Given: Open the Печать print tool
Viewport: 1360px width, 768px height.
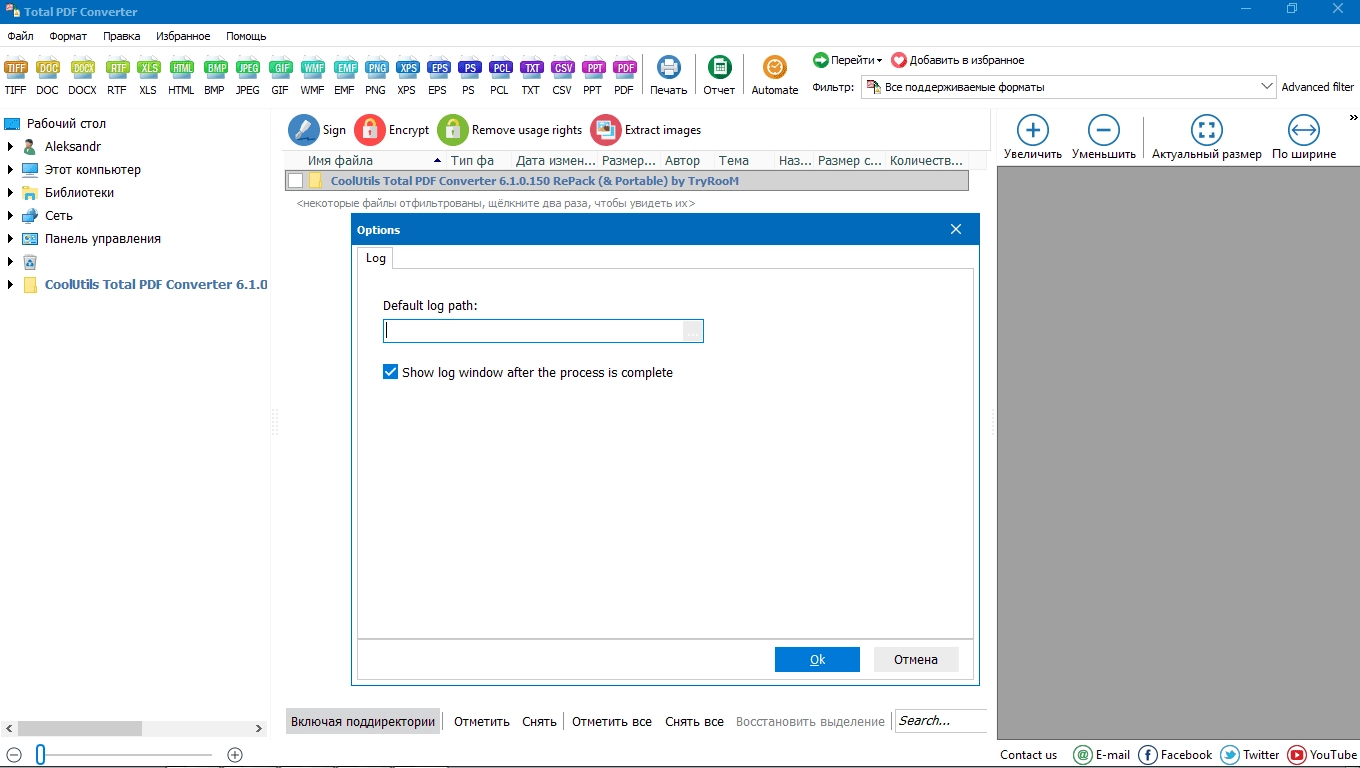Looking at the screenshot, I should pyautogui.click(x=668, y=76).
